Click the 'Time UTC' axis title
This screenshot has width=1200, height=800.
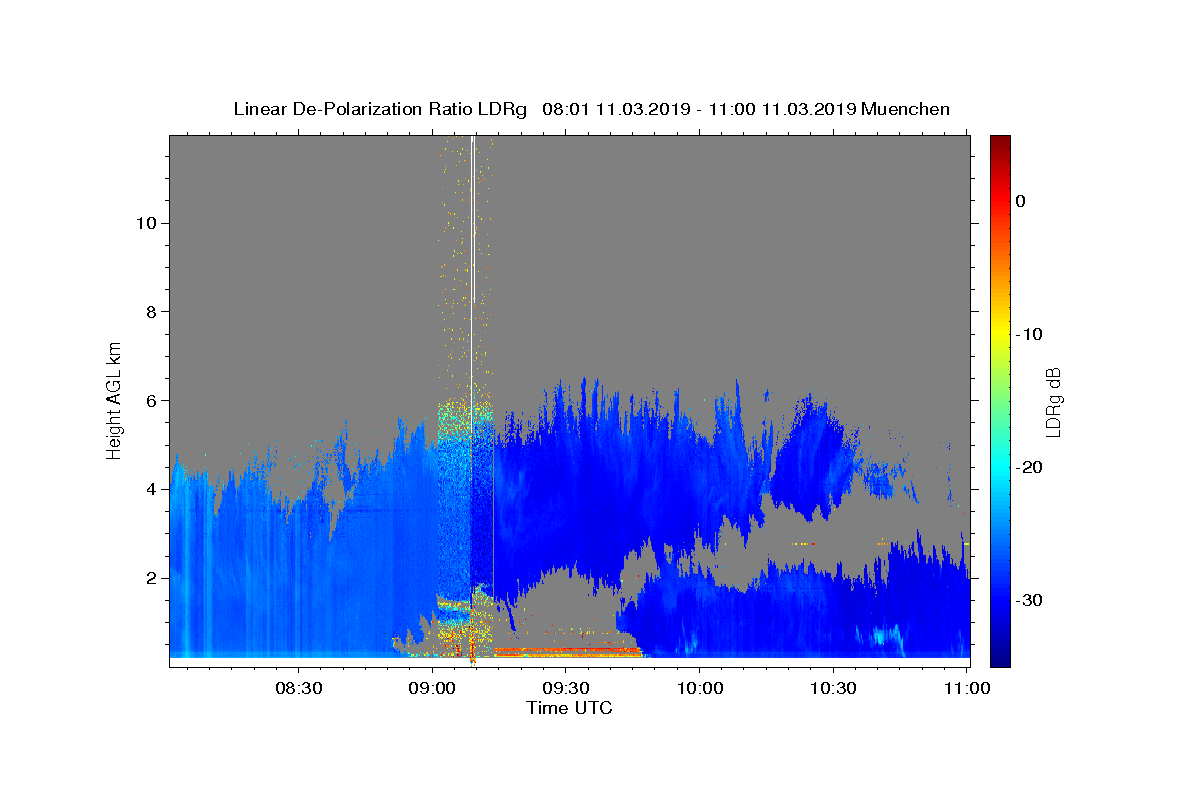coord(569,708)
